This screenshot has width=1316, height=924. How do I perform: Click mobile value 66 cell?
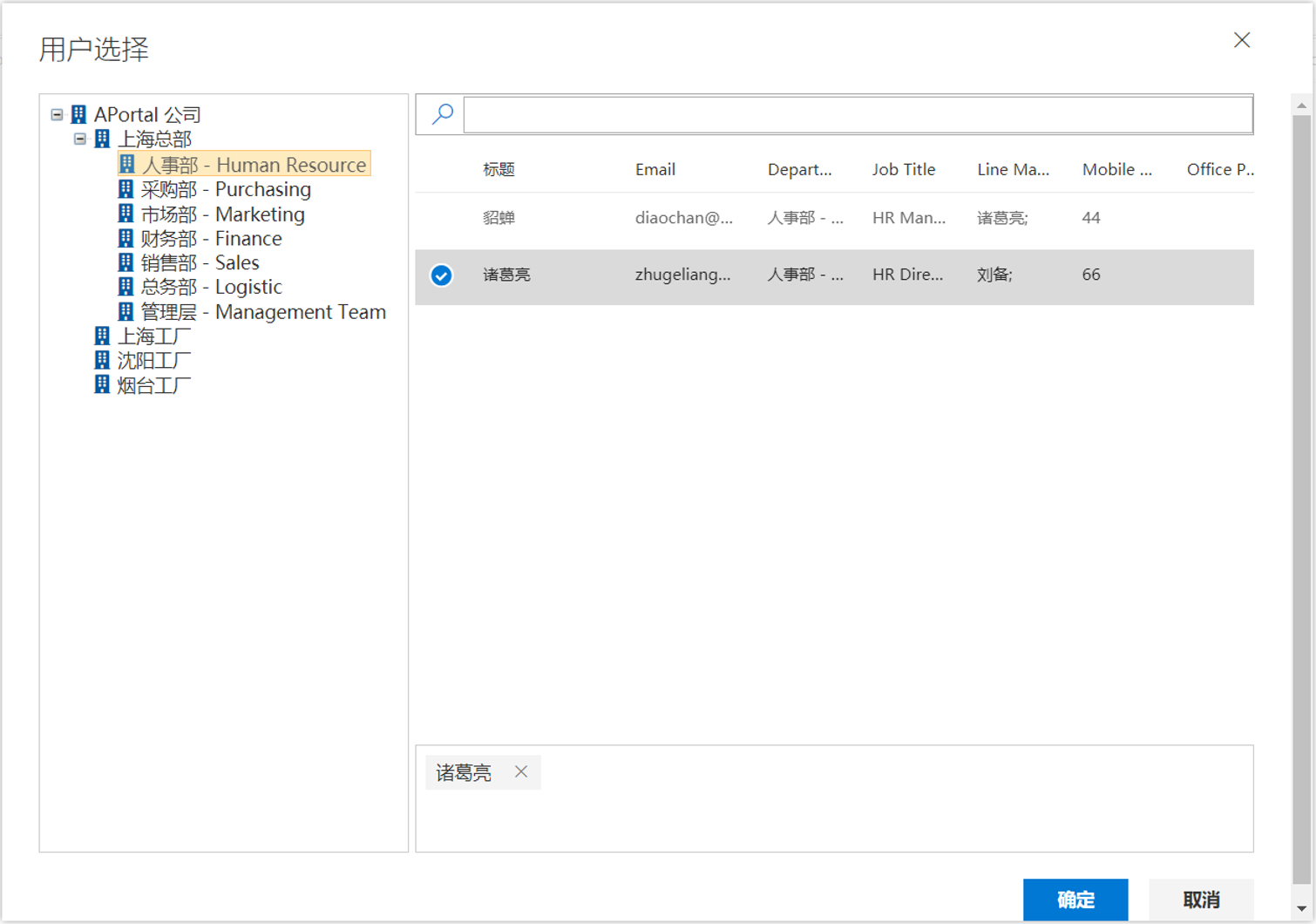[x=1091, y=275]
